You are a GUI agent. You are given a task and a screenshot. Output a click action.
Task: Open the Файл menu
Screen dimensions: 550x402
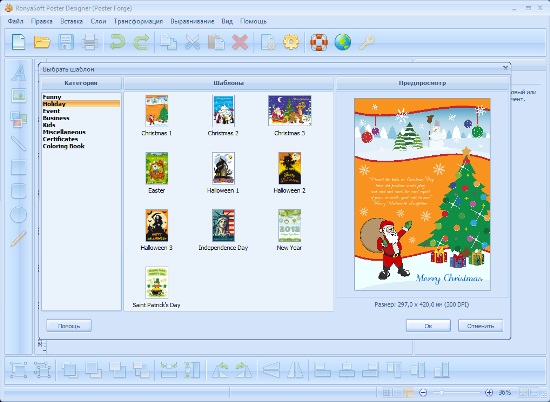tap(15, 21)
